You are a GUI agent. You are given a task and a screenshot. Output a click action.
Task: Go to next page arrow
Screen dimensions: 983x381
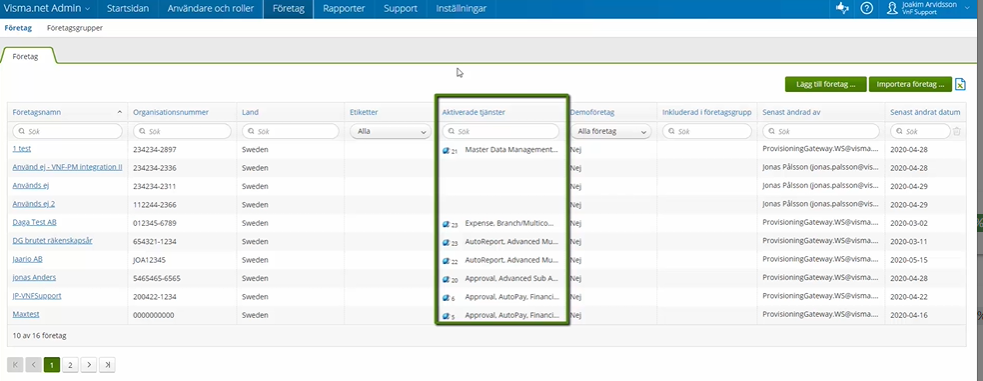point(89,365)
